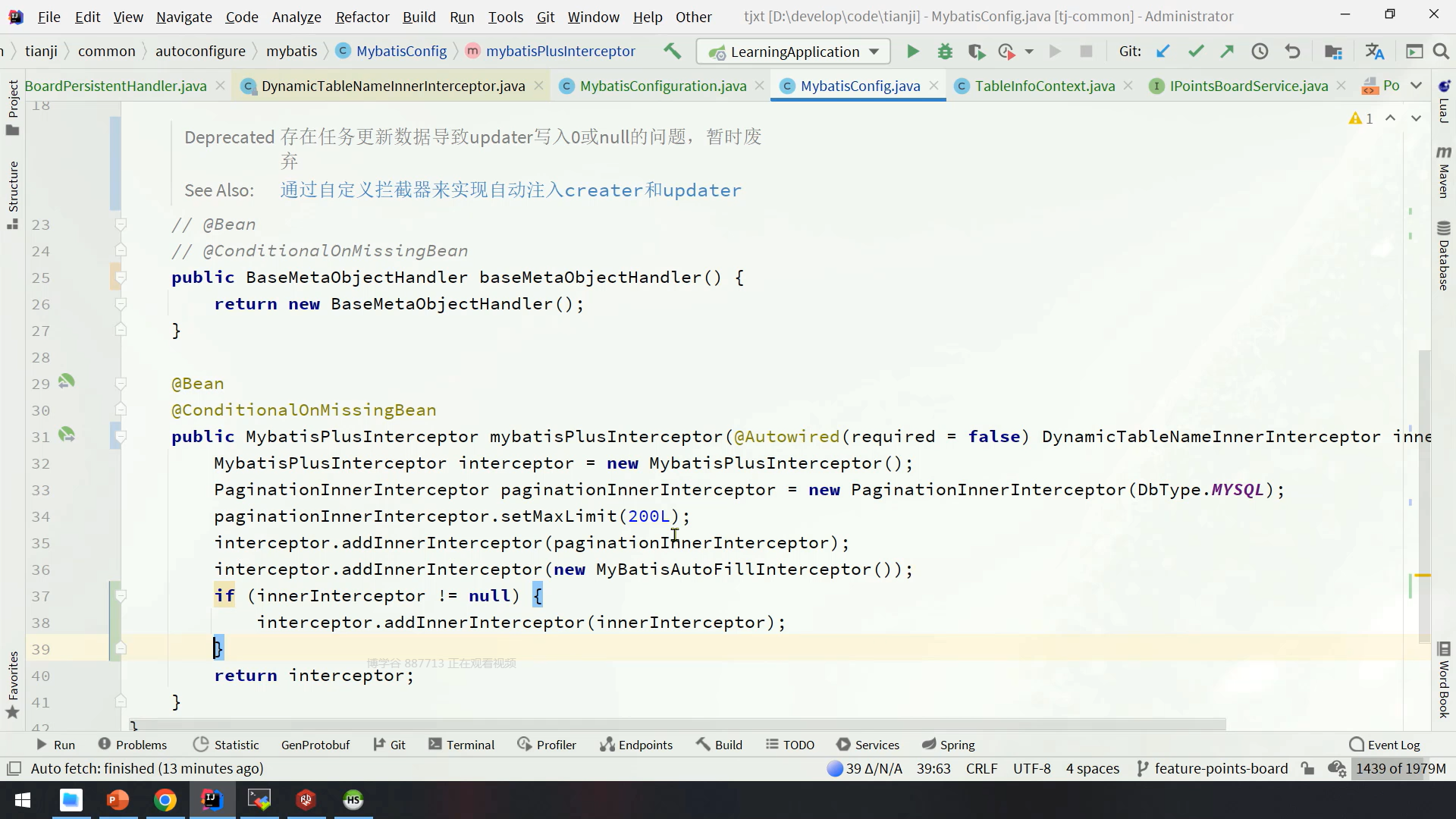Click the memory indicator 1439 of 1979M
1456x819 pixels.
click(x=1400, y=768)
